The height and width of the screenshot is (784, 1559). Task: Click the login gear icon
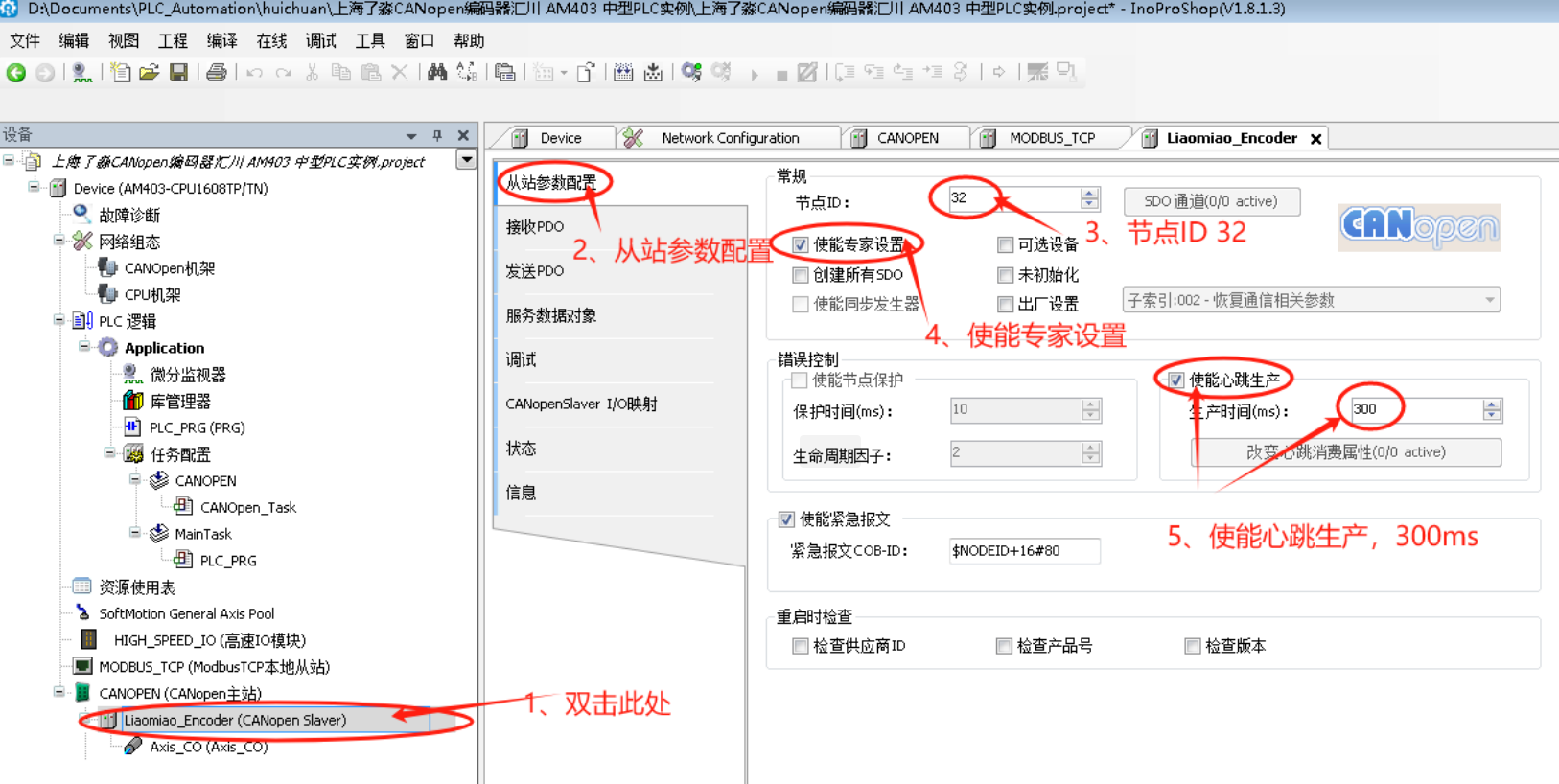point(691,73)
